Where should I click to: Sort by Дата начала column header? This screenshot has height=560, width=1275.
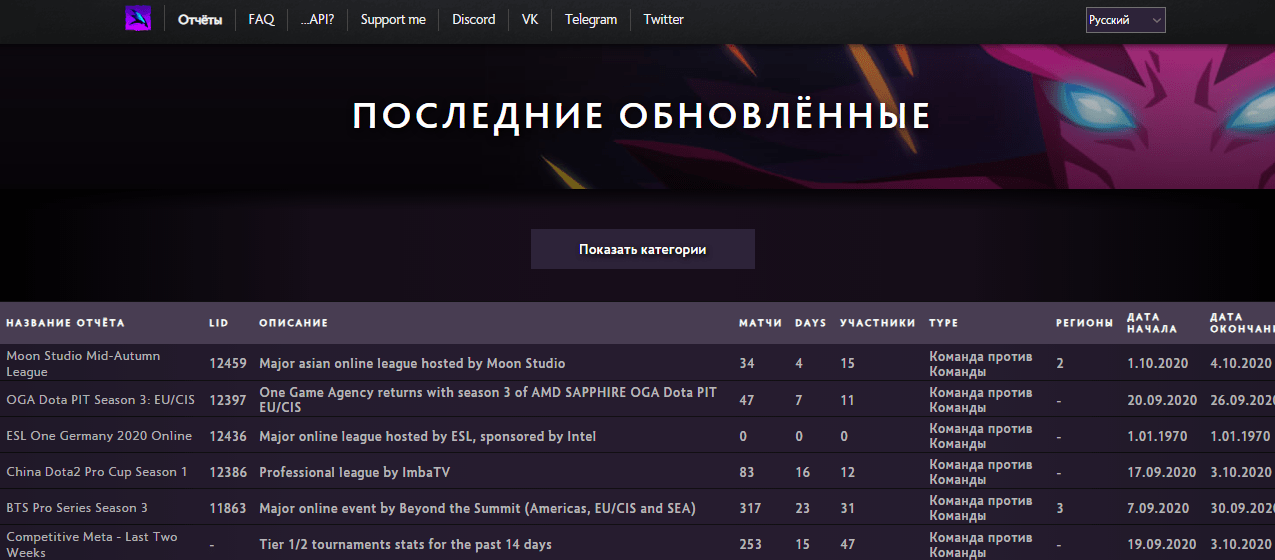click(x=1152, y=323)
